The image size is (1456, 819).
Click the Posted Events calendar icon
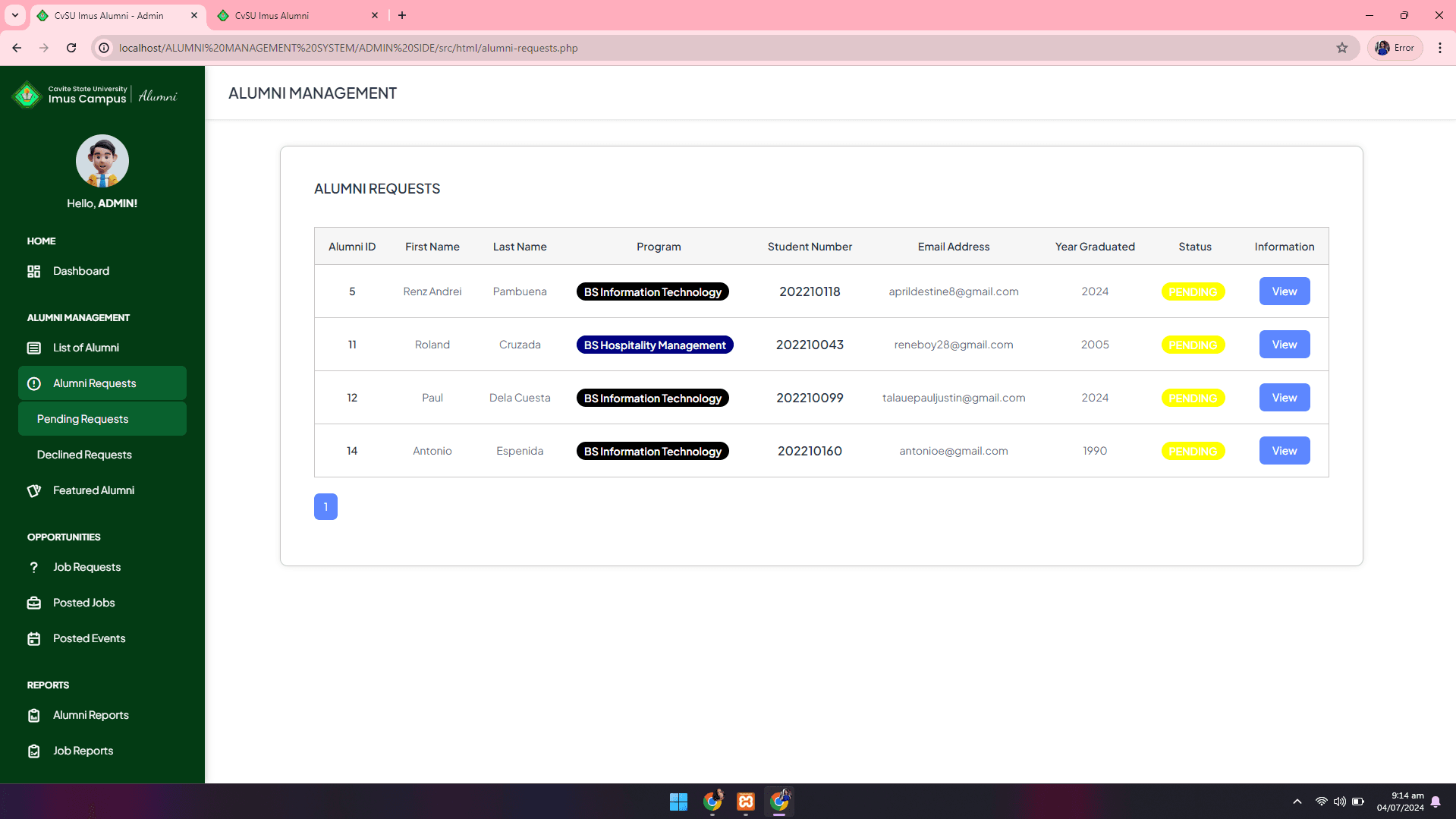pos(34,638)
